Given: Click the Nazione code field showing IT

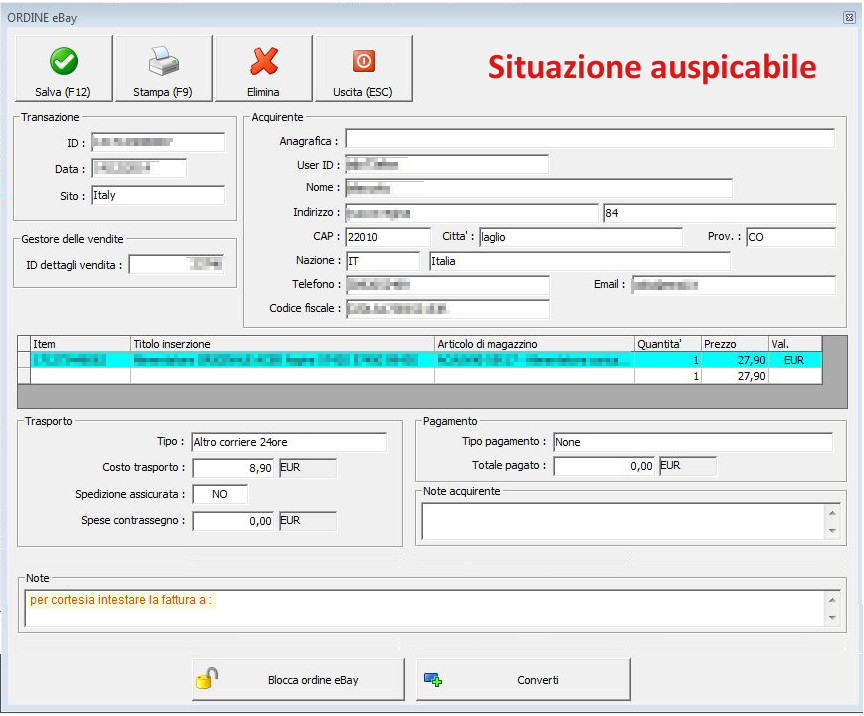Looking at the screenshot, I should (383, 261).
